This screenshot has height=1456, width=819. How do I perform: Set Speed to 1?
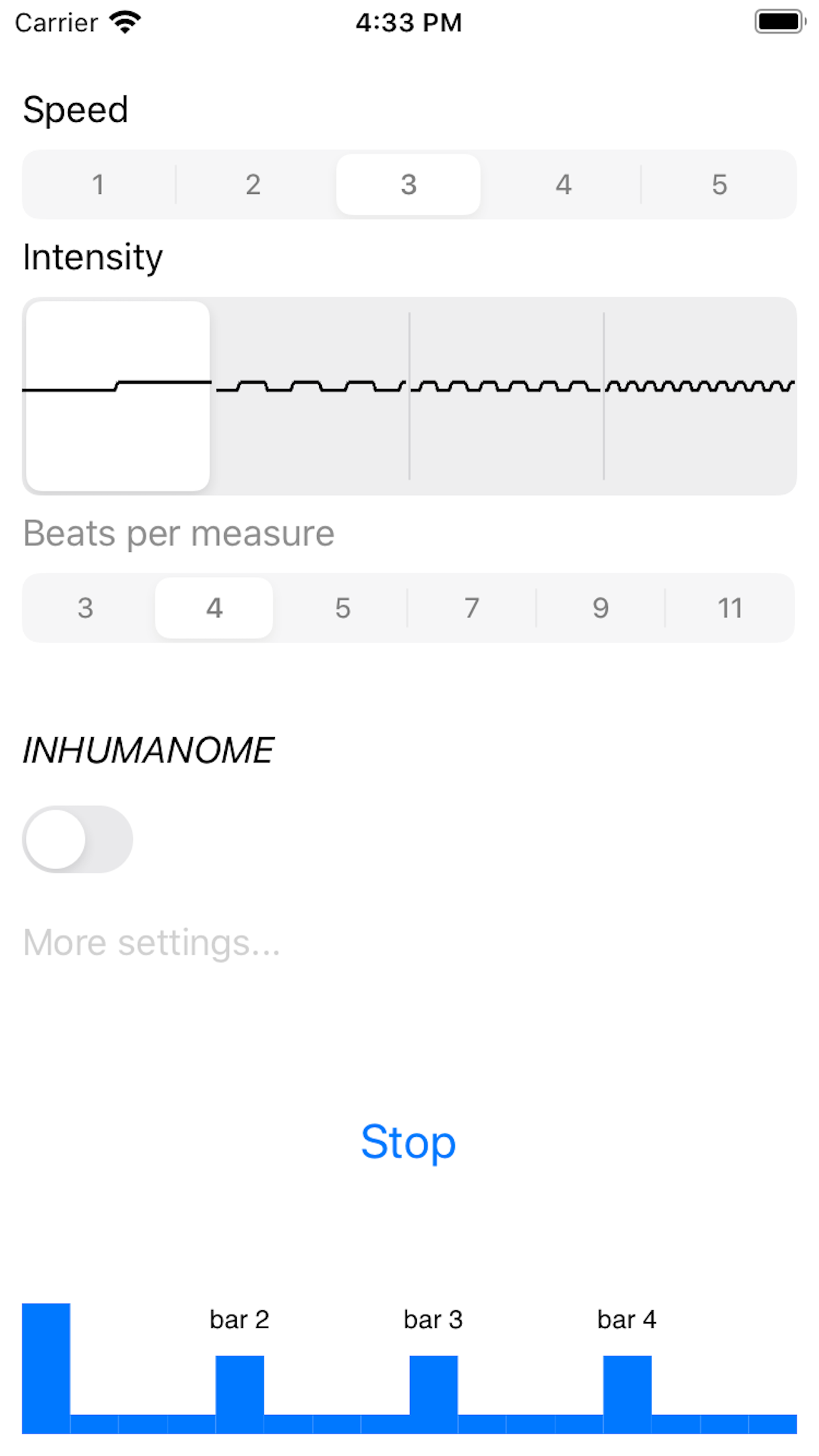98,185
